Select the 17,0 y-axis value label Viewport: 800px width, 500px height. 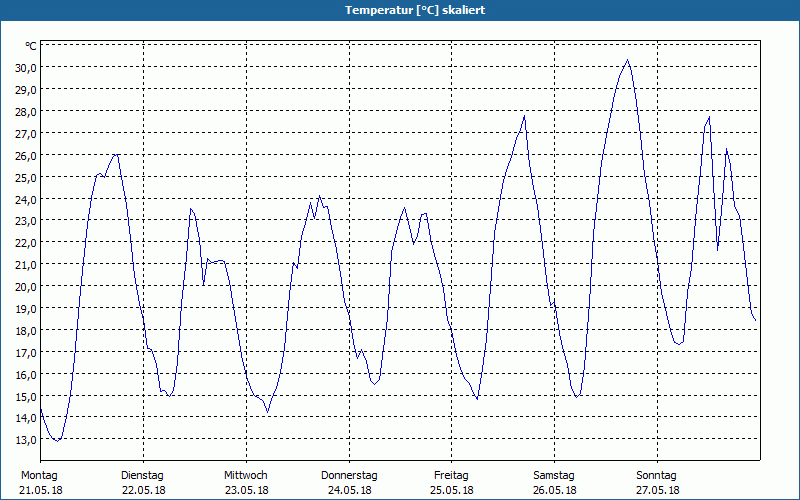coord(25,352)
